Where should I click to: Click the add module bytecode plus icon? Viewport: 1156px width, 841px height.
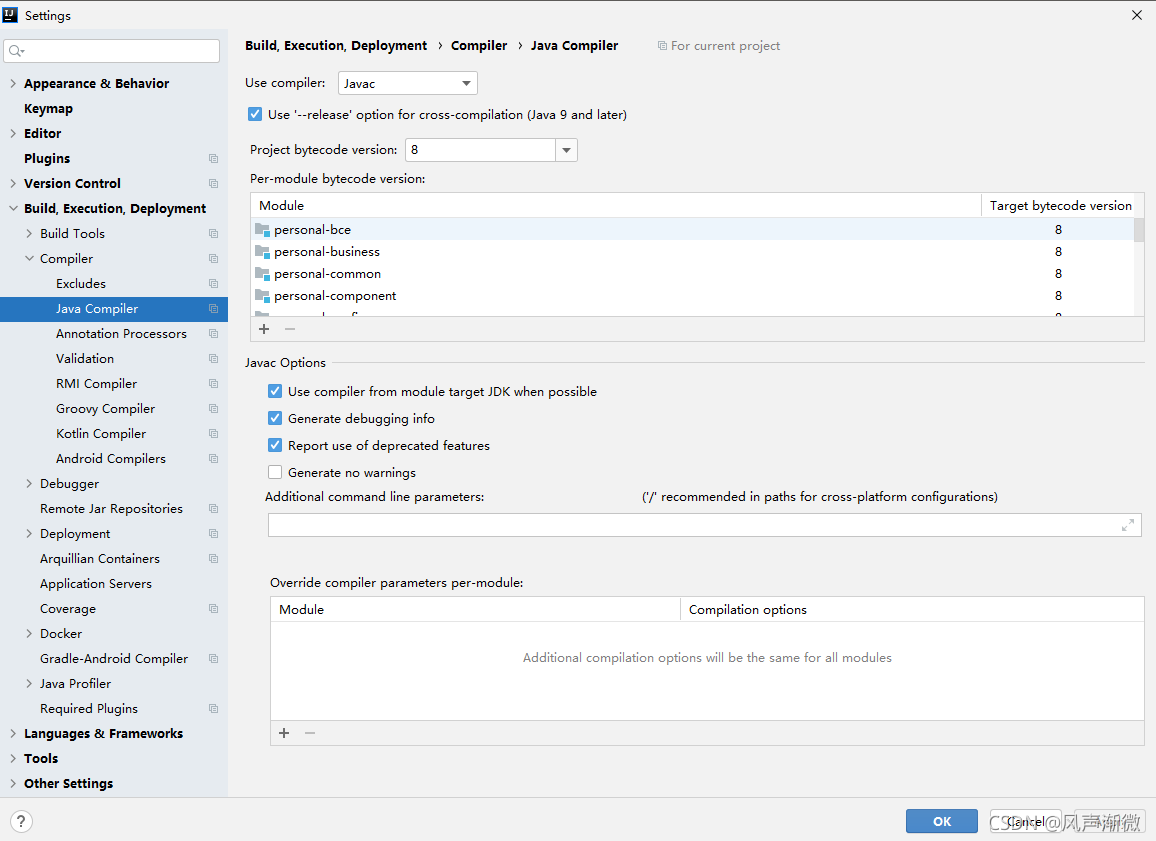click(264, 329)
